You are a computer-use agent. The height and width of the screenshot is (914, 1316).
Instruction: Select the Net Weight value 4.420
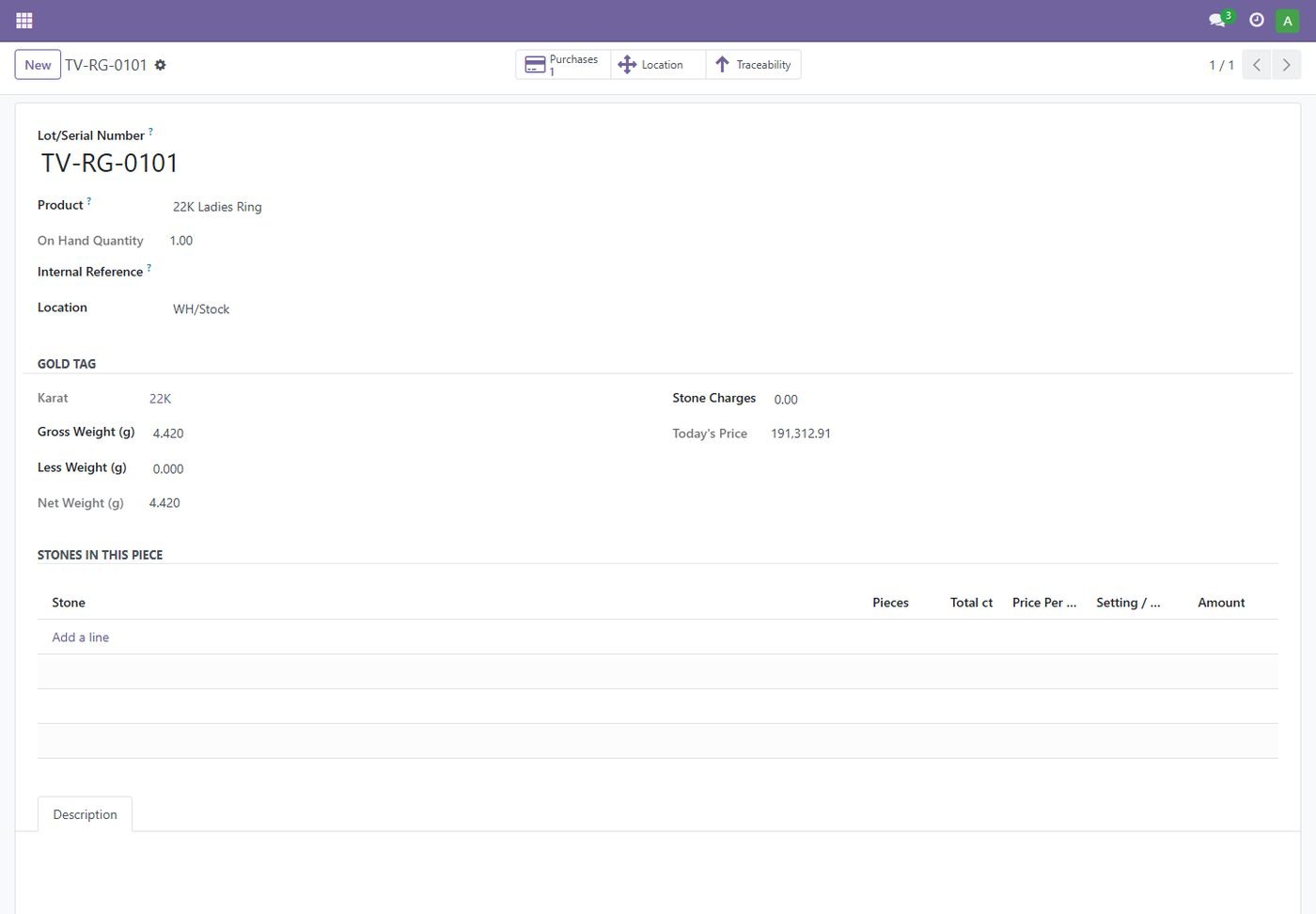point(164,503)
